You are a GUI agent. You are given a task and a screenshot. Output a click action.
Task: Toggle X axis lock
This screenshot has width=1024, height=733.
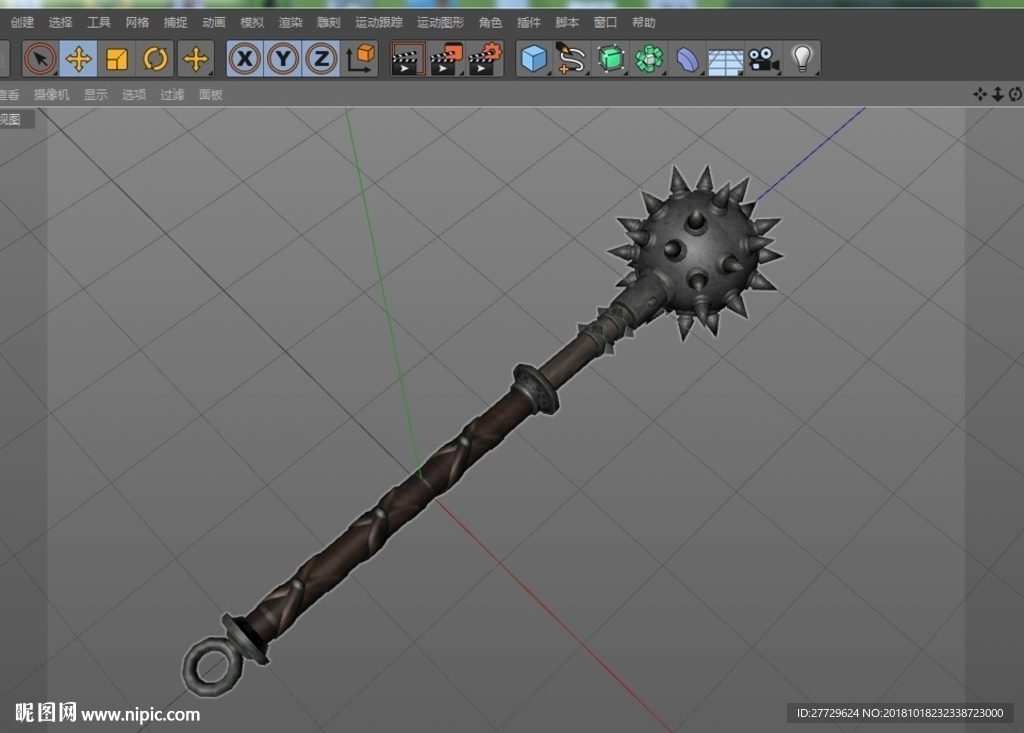pyautogui.click(x=245, y=59)
